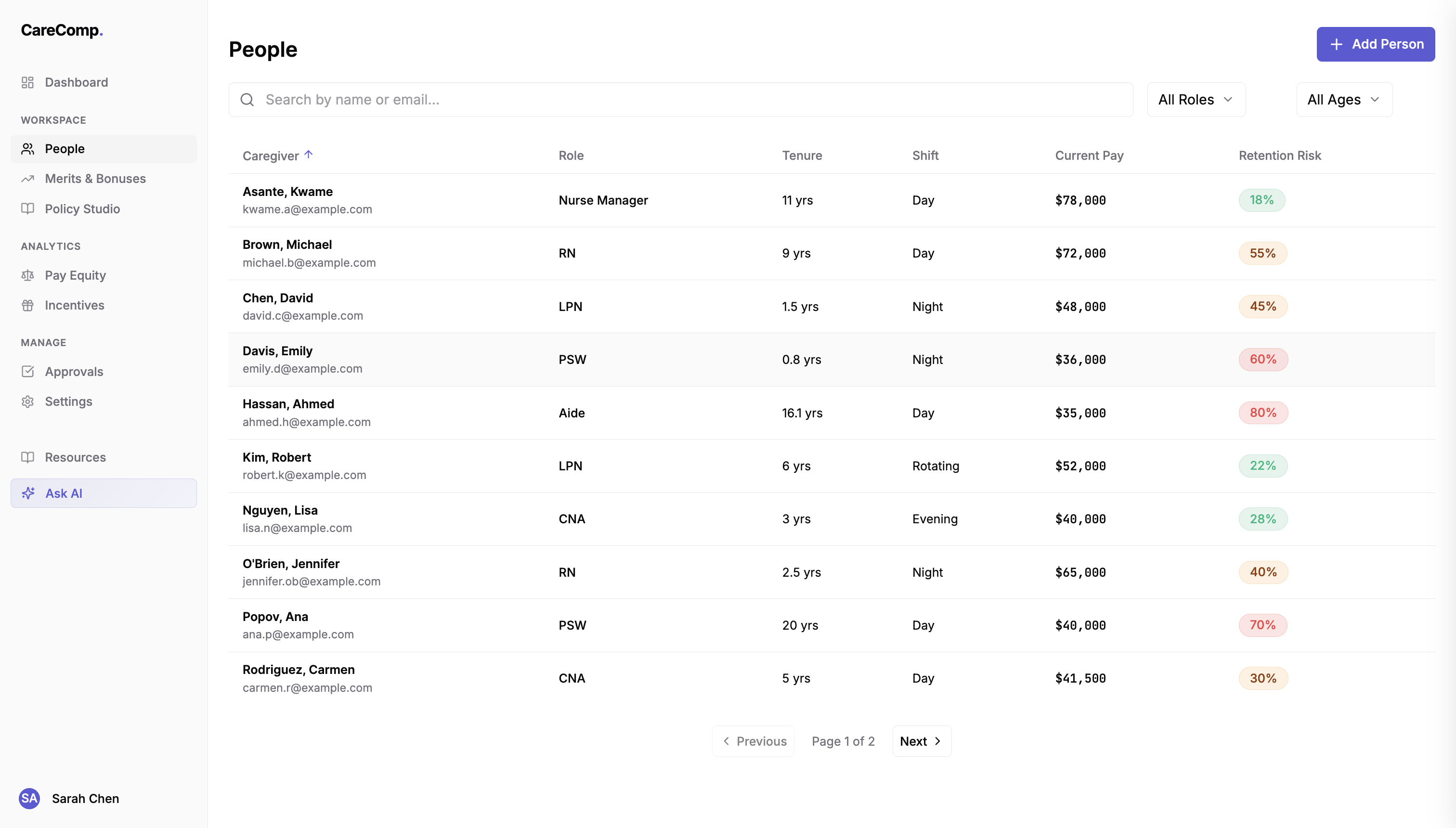The width and height of the screenshot is (1456, 828).
Task: Open the Dashboard page
Action: pyautogui.click(x=104, y=82)
